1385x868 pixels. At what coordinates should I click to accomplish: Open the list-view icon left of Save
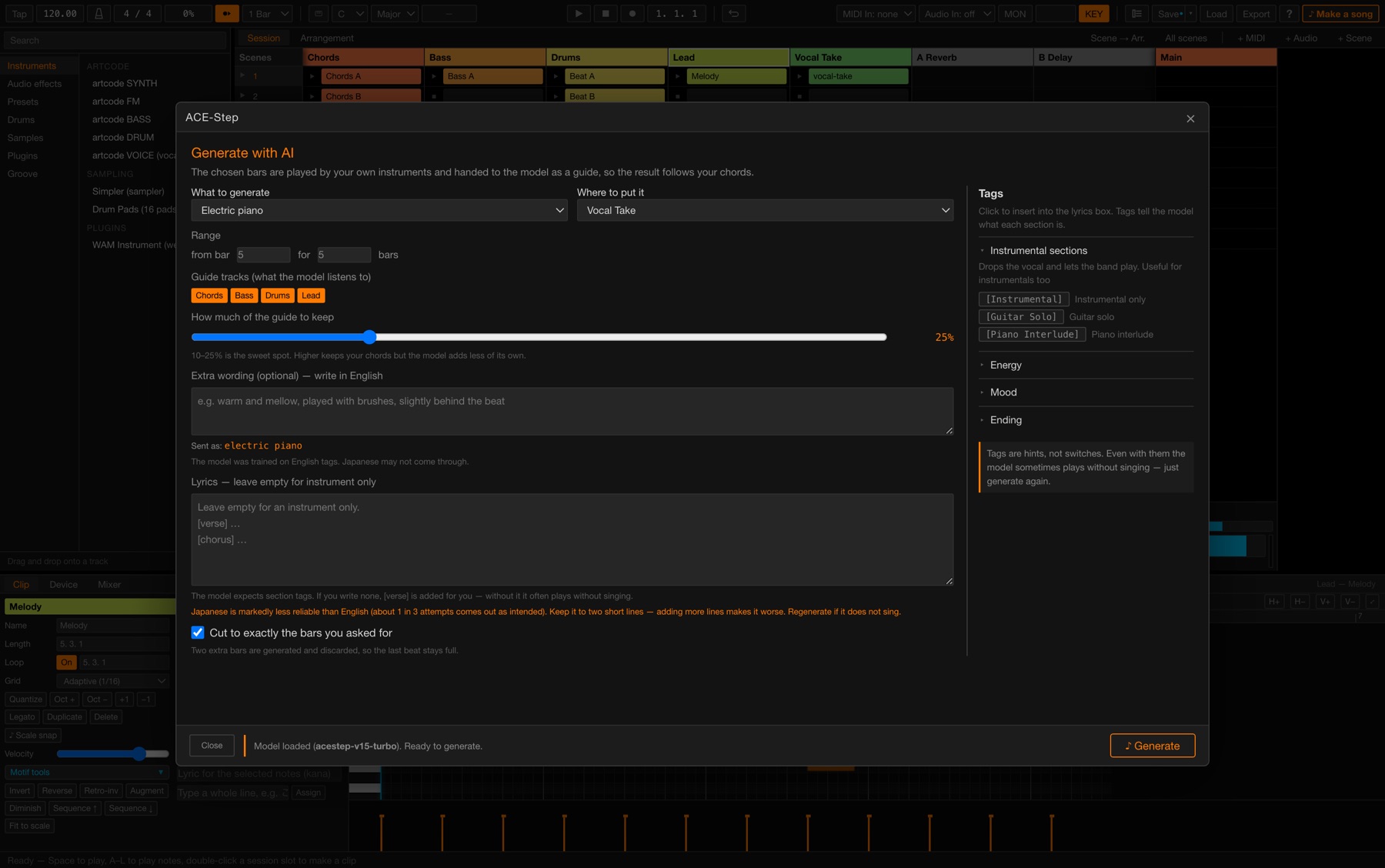tap(1136, 14)
